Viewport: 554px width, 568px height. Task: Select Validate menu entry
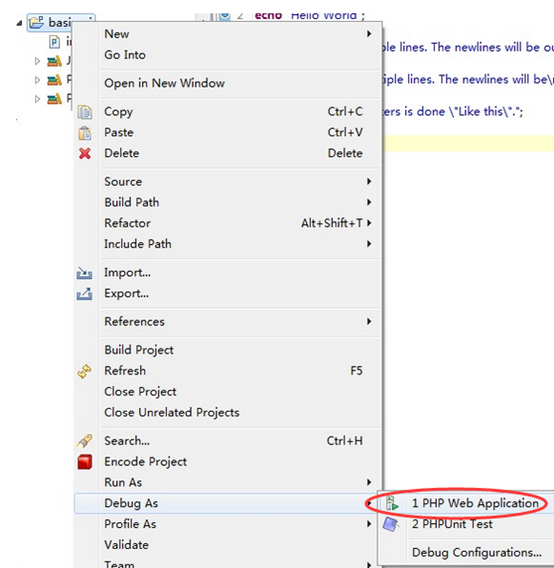click(x=228, y=545)
